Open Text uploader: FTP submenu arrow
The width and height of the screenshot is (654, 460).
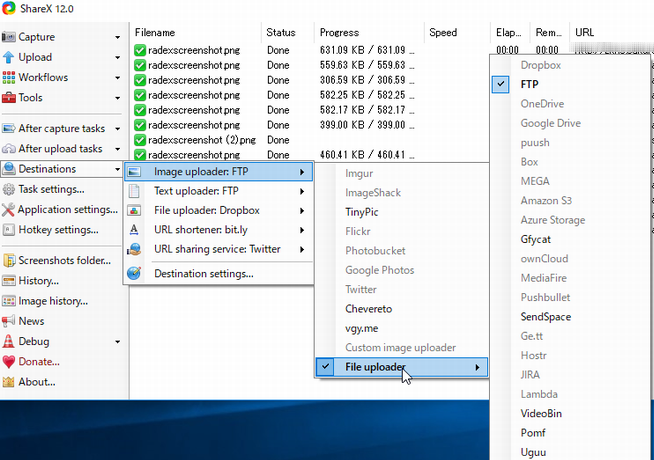[x=302, y=191]
